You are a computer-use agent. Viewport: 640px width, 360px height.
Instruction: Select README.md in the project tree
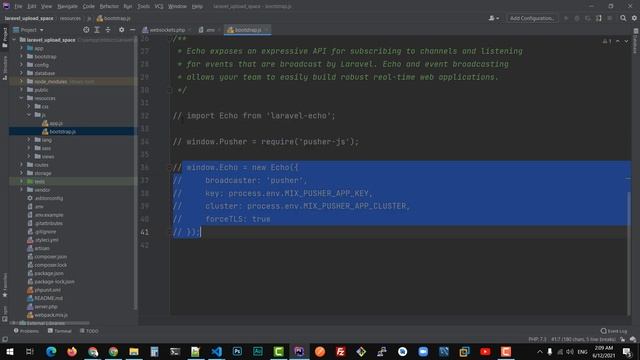coord(44,298)
